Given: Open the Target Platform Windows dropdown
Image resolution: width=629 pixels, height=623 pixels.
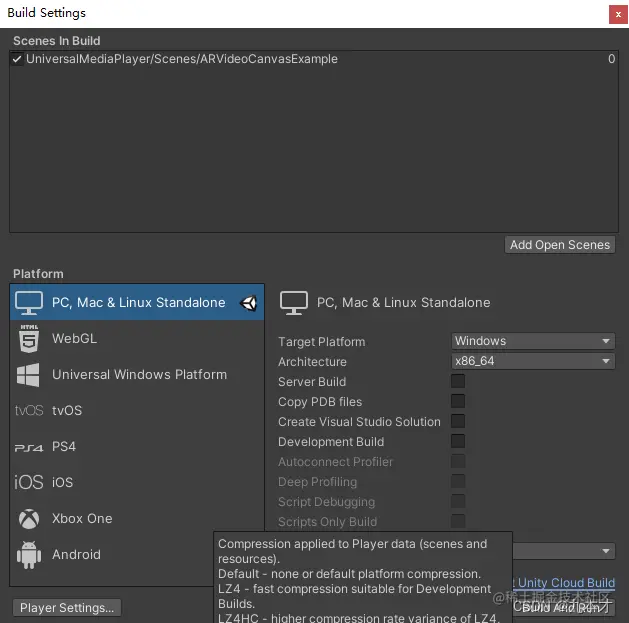Looking at the screenshot, I should point(533,341).
